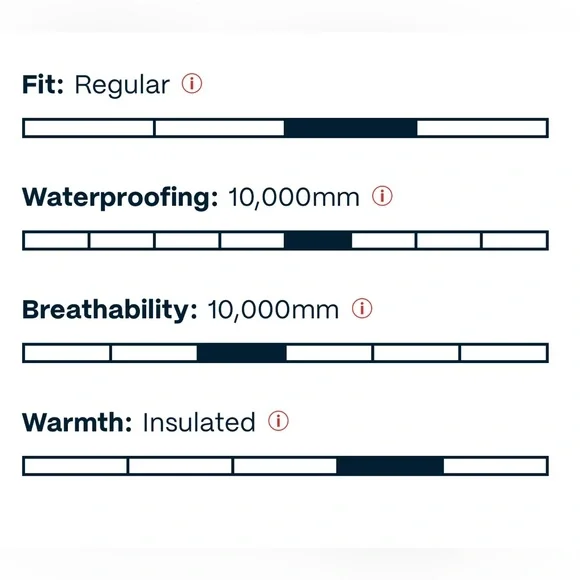Image resolution: width=580 pixels, height=580 pixels.
Task: Click the last segment of the Warmth bar
Action: pos(496,466)
